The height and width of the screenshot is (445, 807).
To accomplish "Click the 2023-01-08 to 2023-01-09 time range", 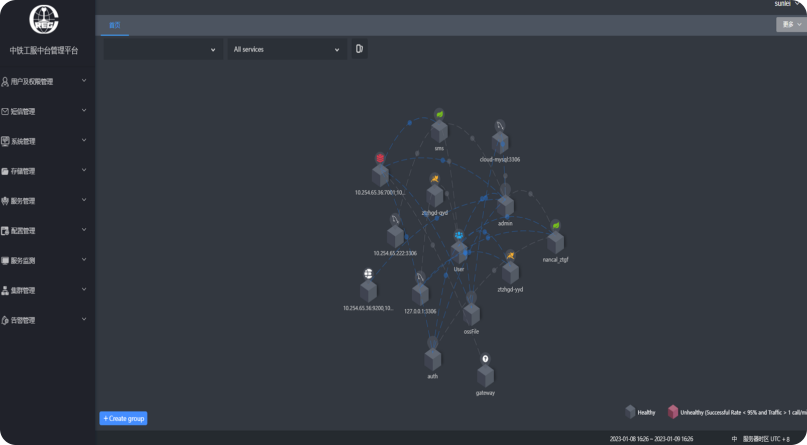I will [651, 439].
